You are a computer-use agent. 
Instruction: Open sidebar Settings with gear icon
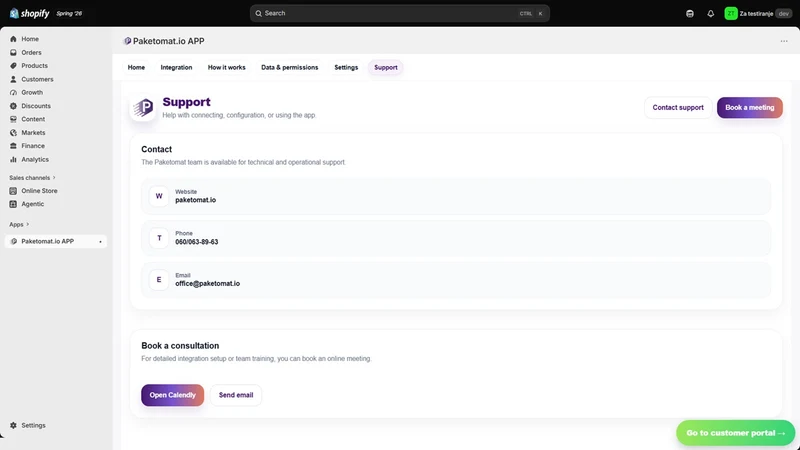[33, 425]
